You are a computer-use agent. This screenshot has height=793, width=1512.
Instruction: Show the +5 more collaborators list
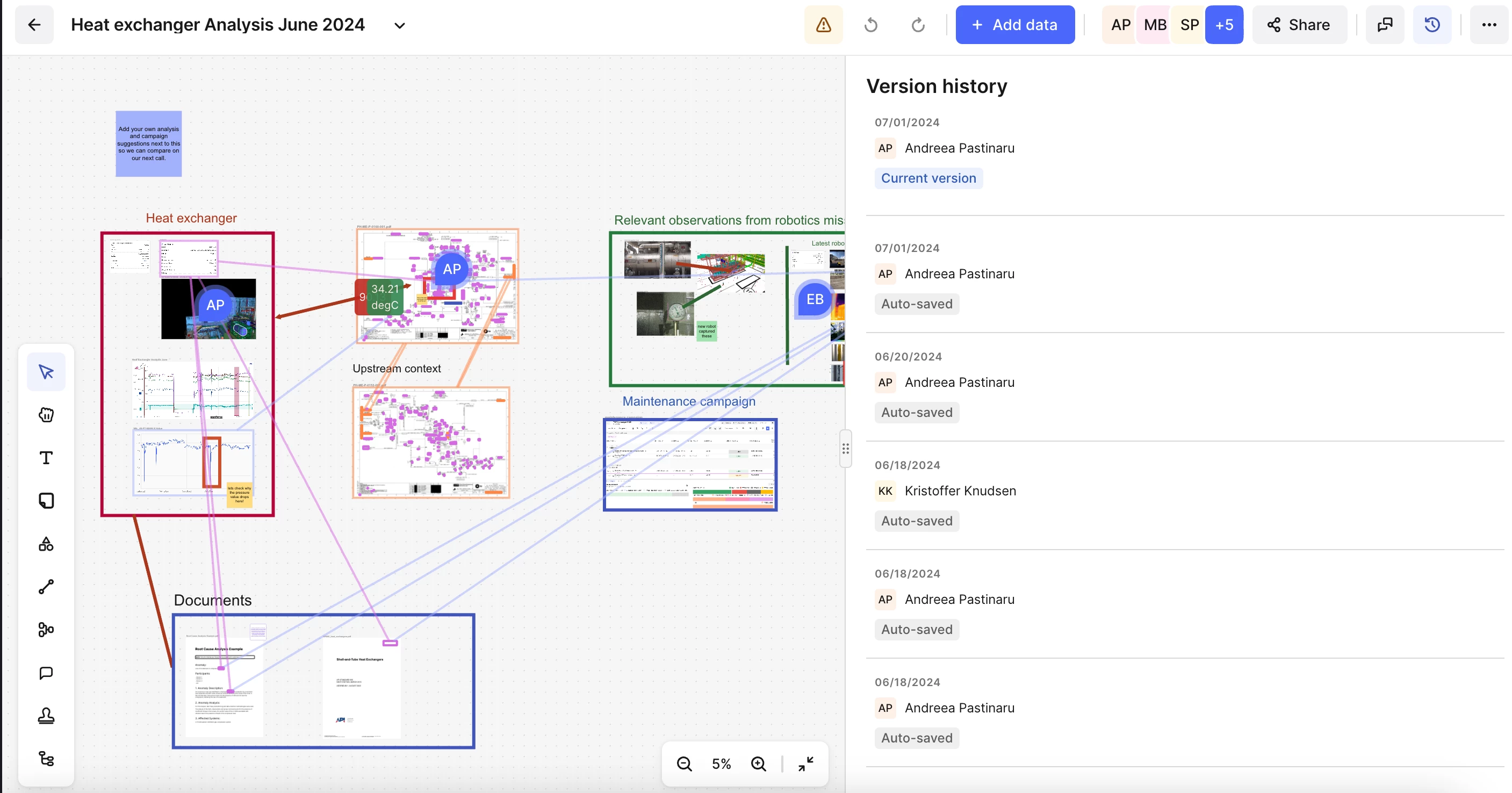pyautogui.click(x=1224, y=25)
